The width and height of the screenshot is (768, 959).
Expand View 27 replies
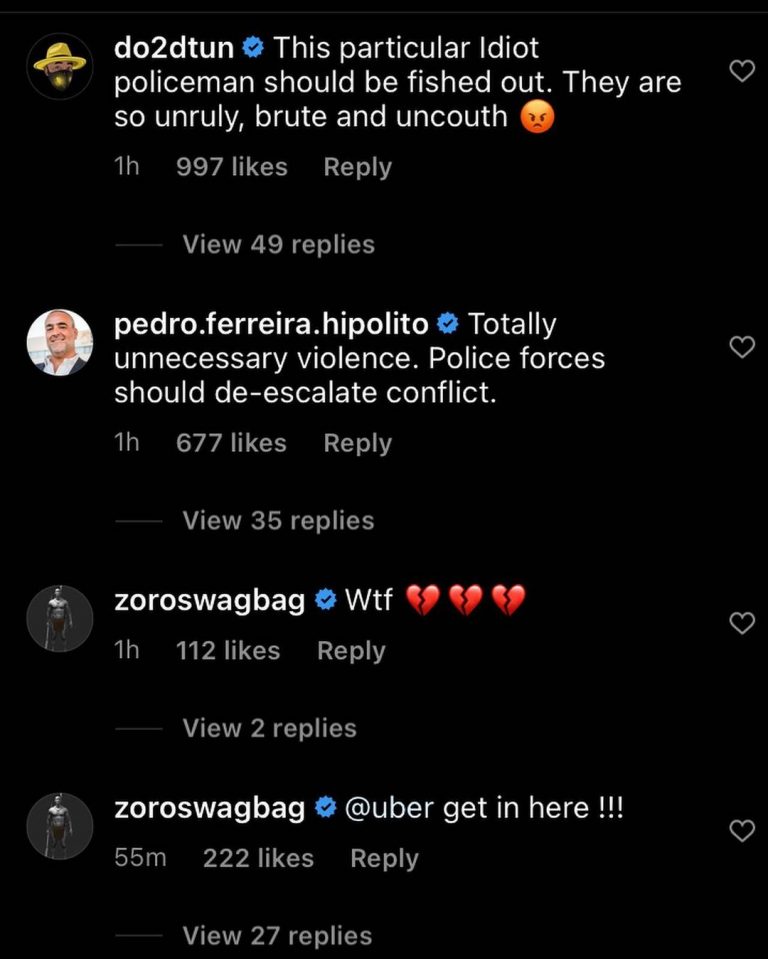[277, 937]
